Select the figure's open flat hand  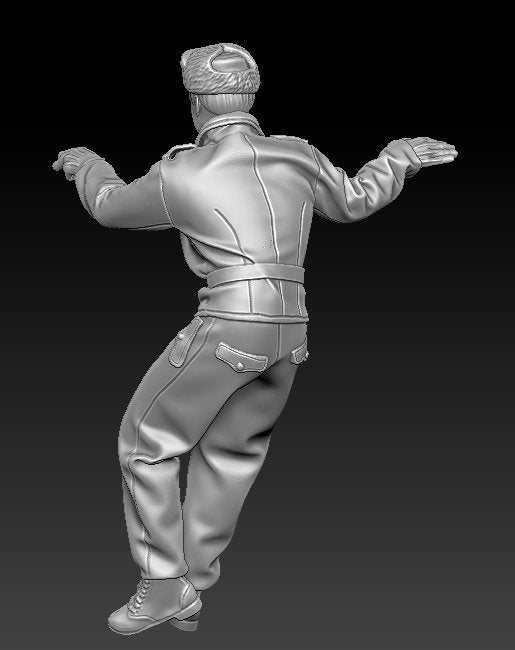pyautogui.click(x=431, y=151)
